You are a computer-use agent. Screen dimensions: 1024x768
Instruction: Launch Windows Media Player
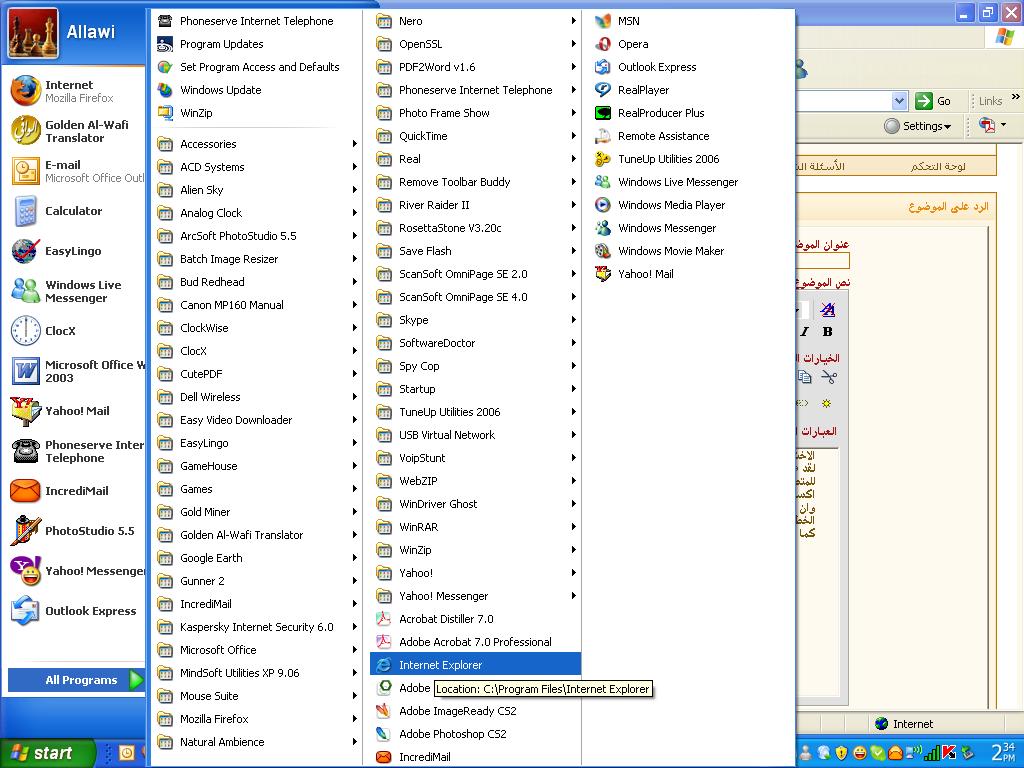[x=671, y=205]
